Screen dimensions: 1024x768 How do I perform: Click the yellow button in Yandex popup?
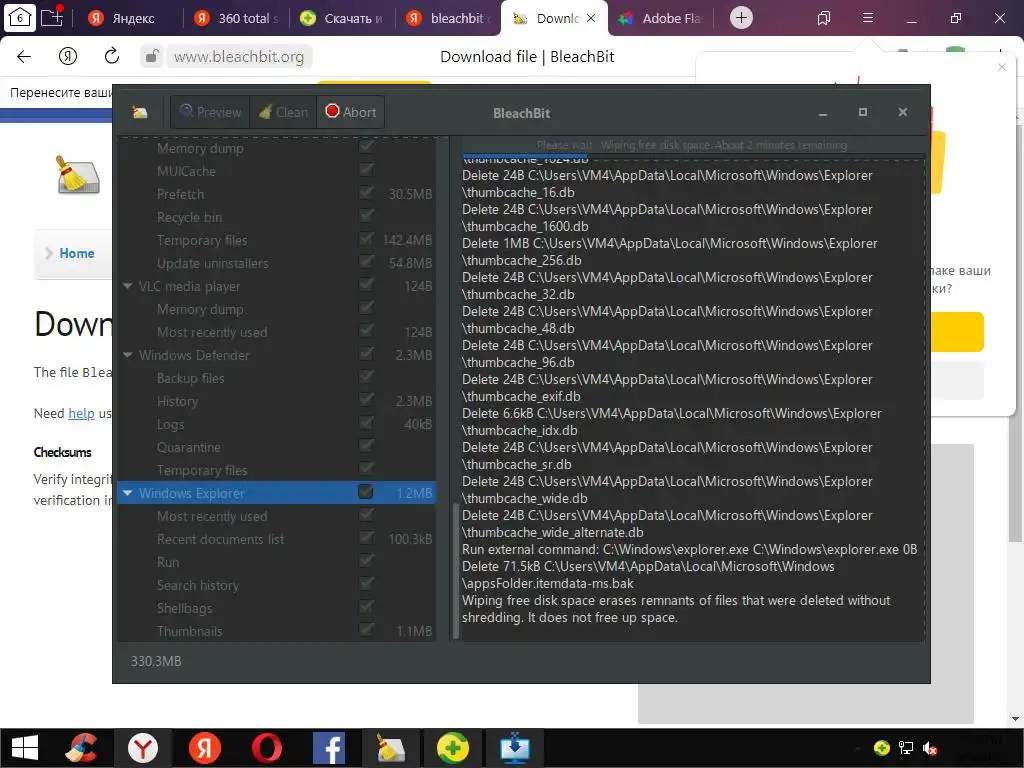[x=957, y=332]
